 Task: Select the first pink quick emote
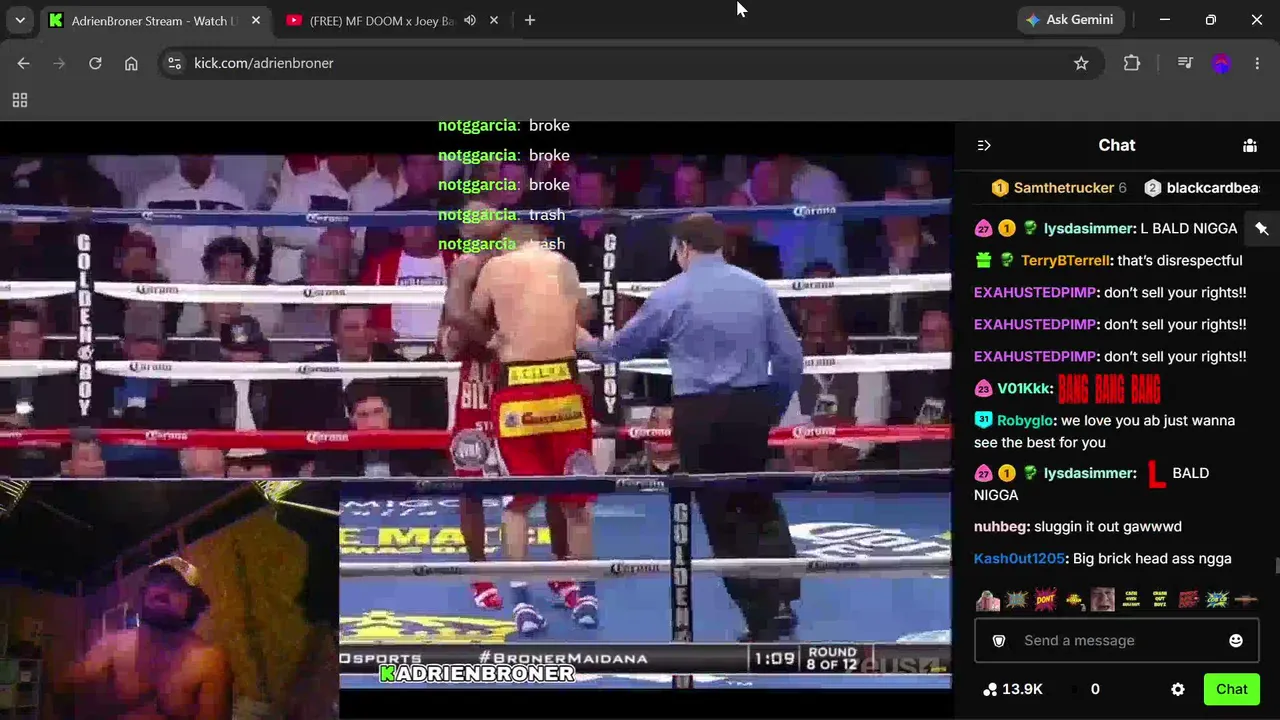tap(987, 600)
